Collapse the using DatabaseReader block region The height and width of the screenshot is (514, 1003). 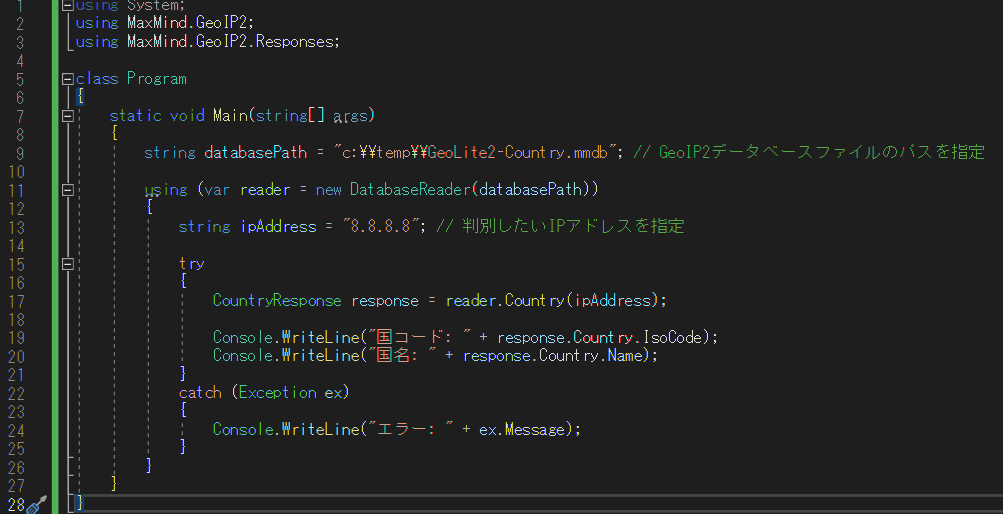(x=68, y=190)
